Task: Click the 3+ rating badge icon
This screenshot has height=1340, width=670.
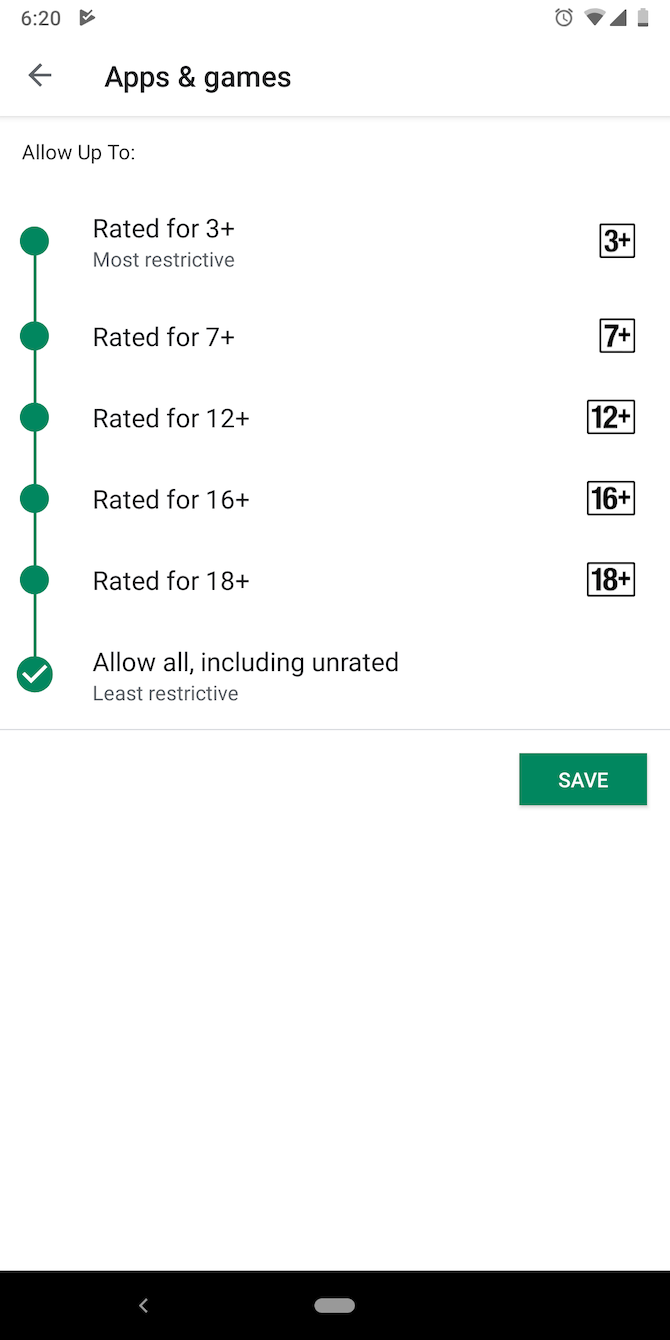Action: [617, 240]
